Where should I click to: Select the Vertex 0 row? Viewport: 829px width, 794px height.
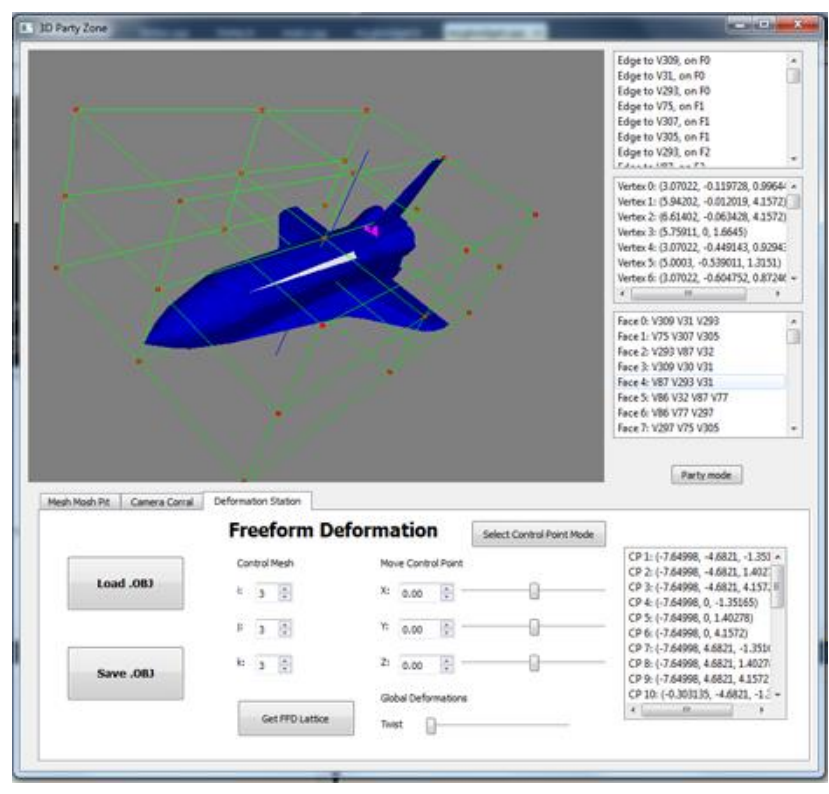[x=701, y=186]
